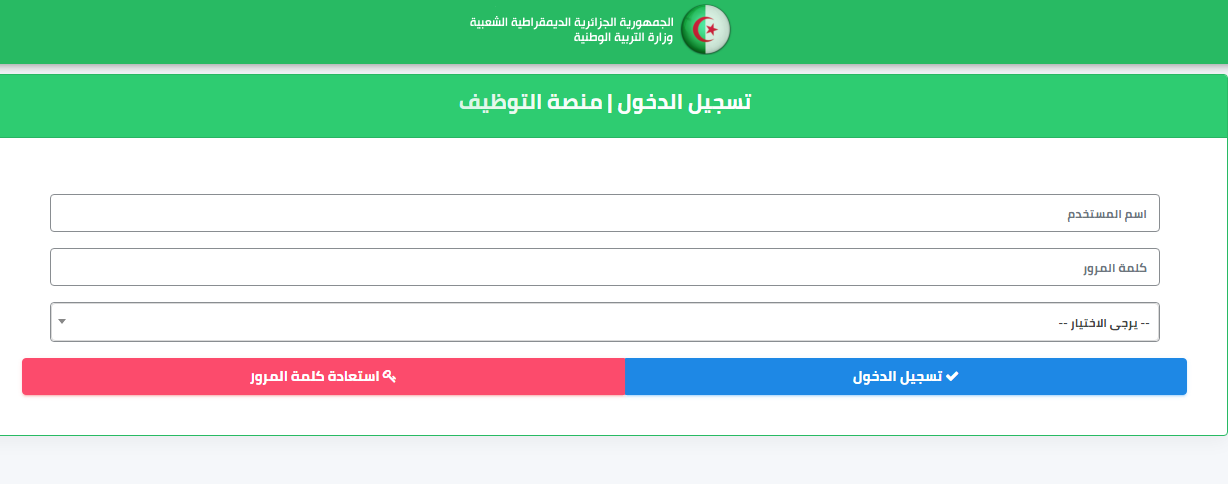This screenshot has height=484, width=1228.
Task: Focus the اسم المستخدم username field
Action: click(x=605, y=213)
